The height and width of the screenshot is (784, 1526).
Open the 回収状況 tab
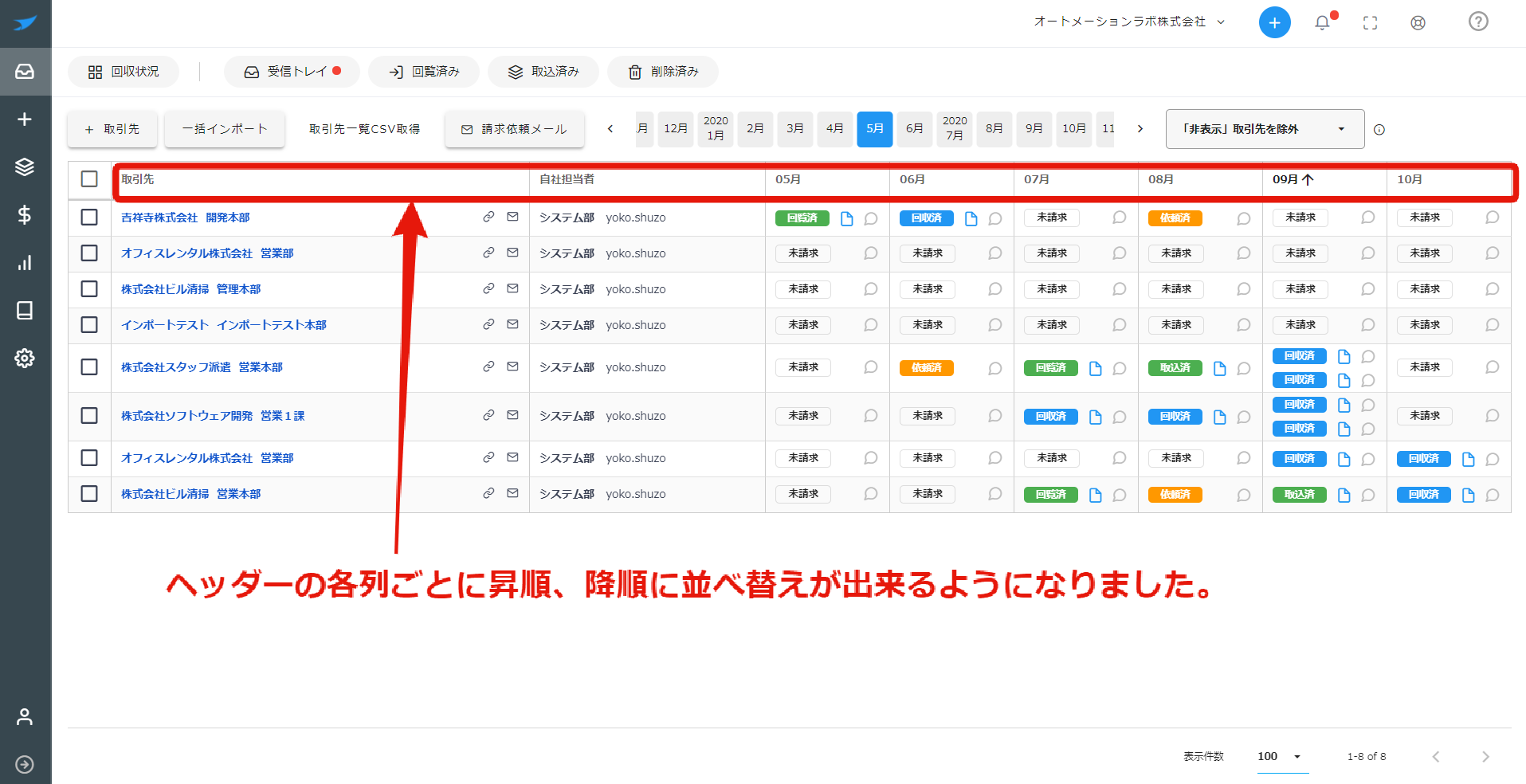tap(124, 72)
